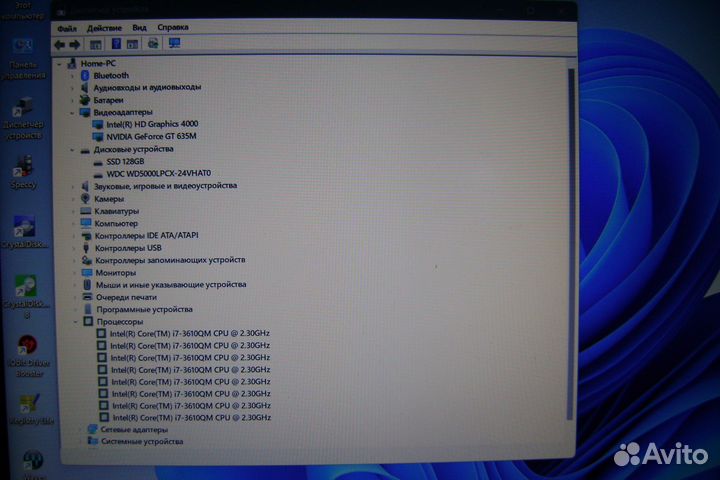Click the Bluetooth device category icon
The height and width of the screenshot is (480, 720).
pyautogui.click(x=85, y=75)
